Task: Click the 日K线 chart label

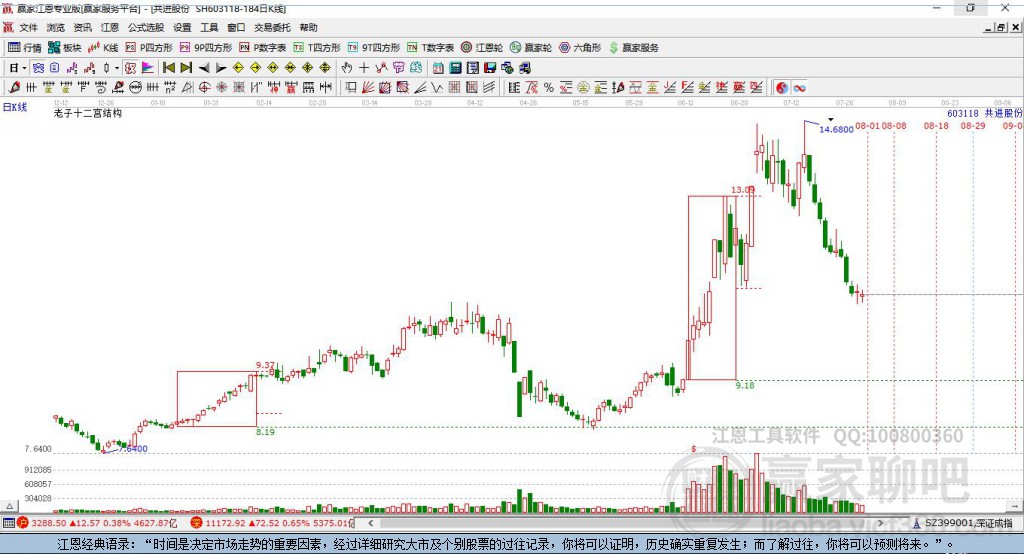Action: click(15, 108)
